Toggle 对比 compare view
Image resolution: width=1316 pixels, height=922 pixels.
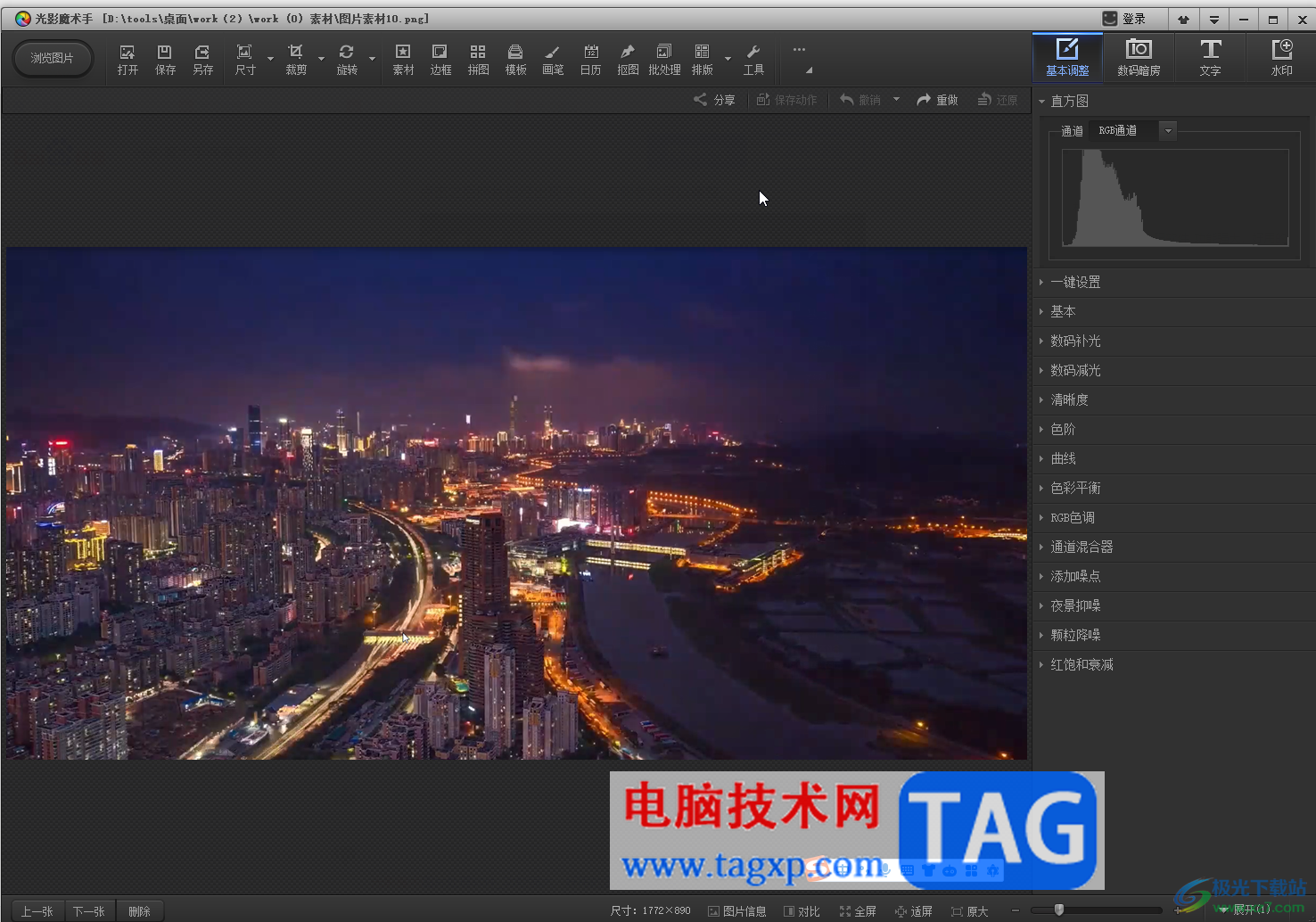click(x=802, y=911)
